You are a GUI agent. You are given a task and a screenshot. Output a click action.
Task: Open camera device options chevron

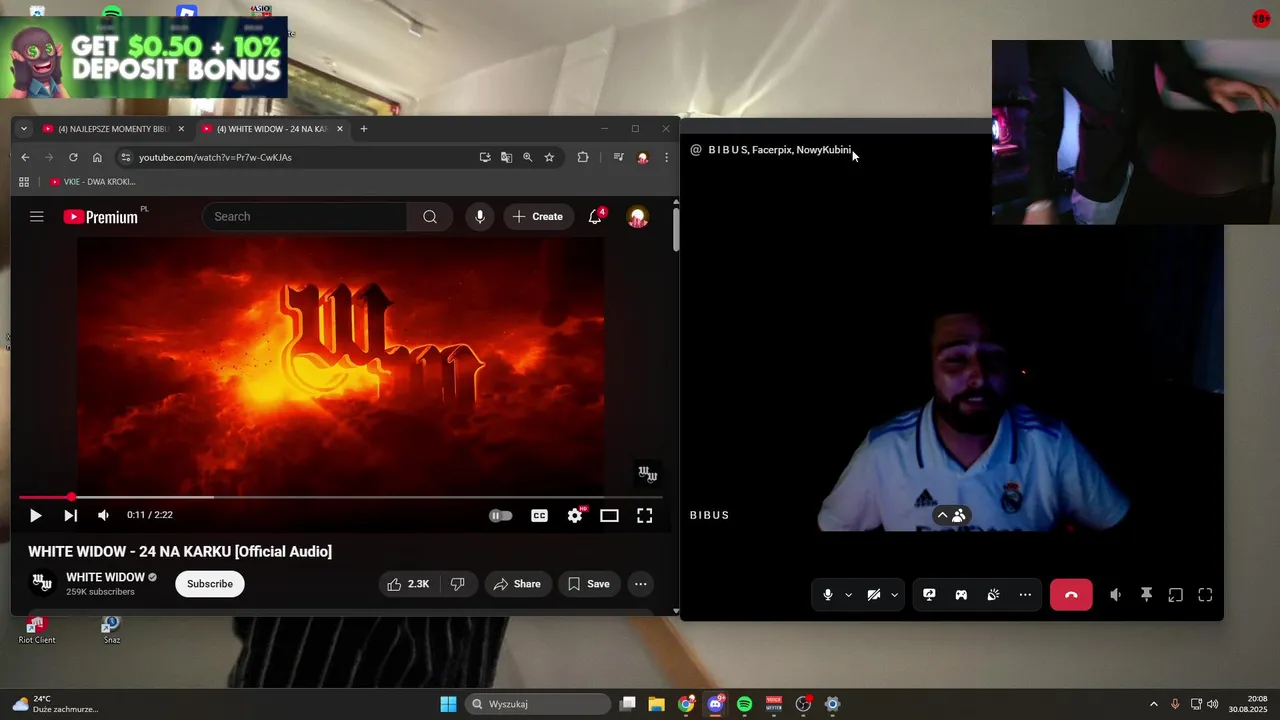coord(894,595)
